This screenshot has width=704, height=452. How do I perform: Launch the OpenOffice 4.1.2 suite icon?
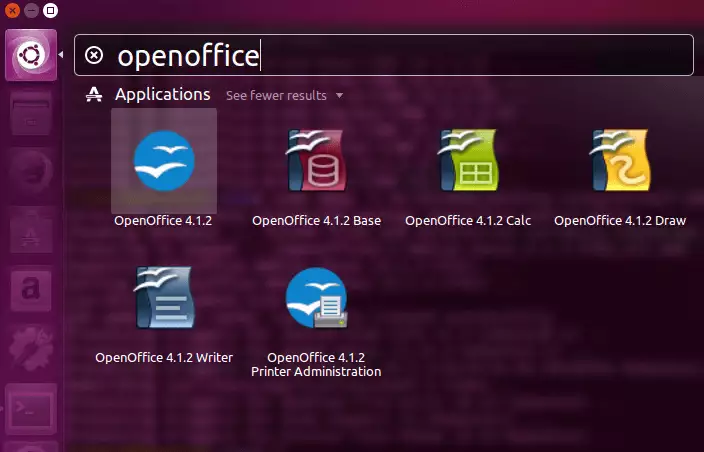(x=164, y=161)
